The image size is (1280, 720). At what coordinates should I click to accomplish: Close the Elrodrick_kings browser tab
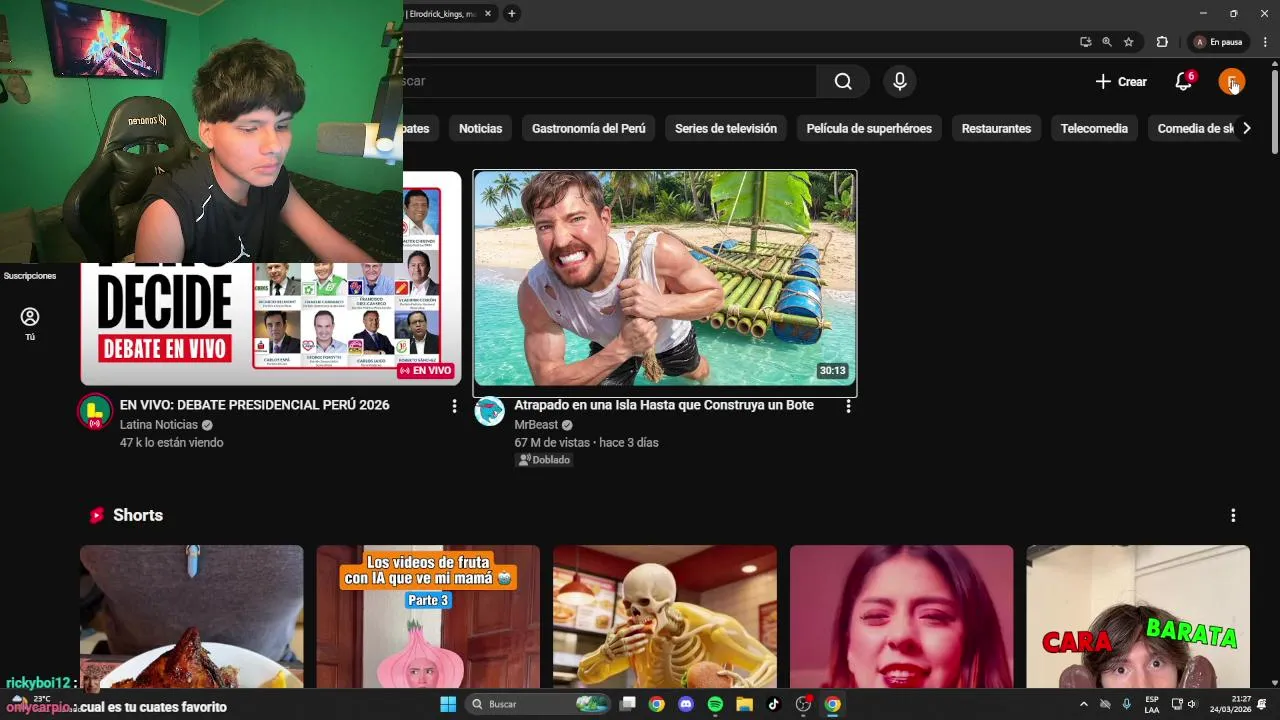487,14
